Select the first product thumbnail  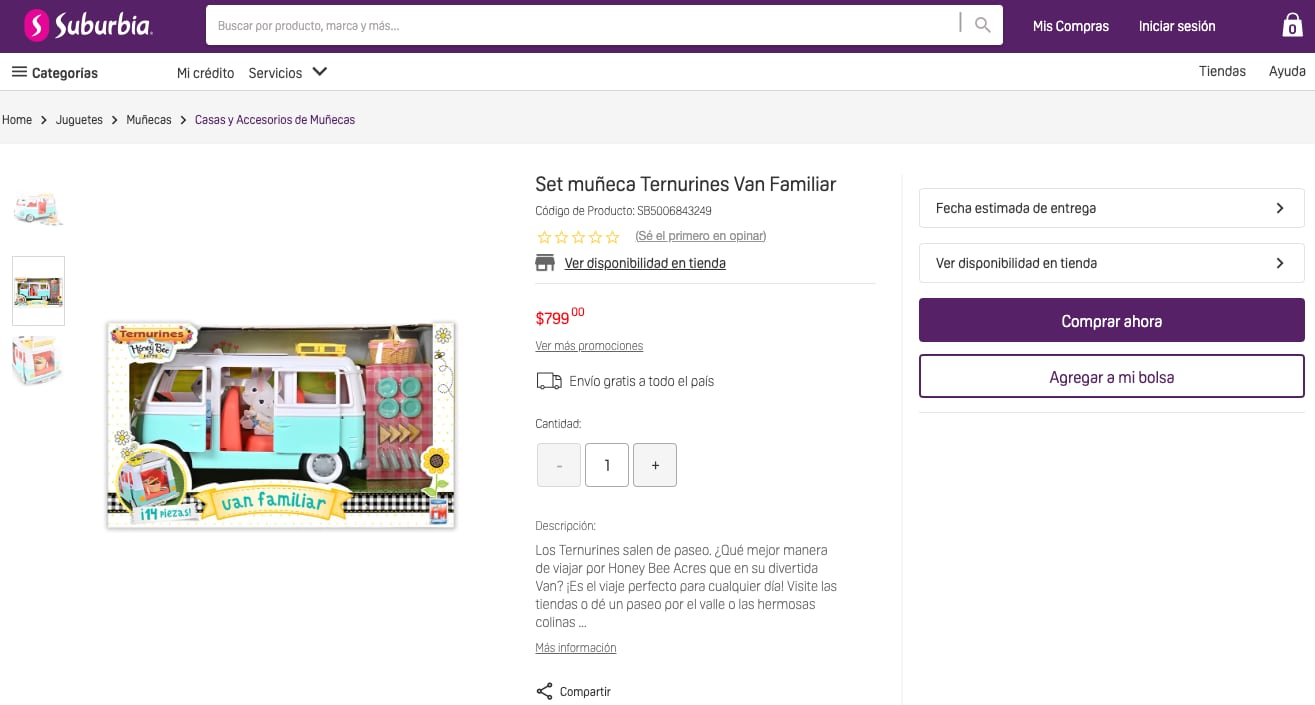click(38, 208)
